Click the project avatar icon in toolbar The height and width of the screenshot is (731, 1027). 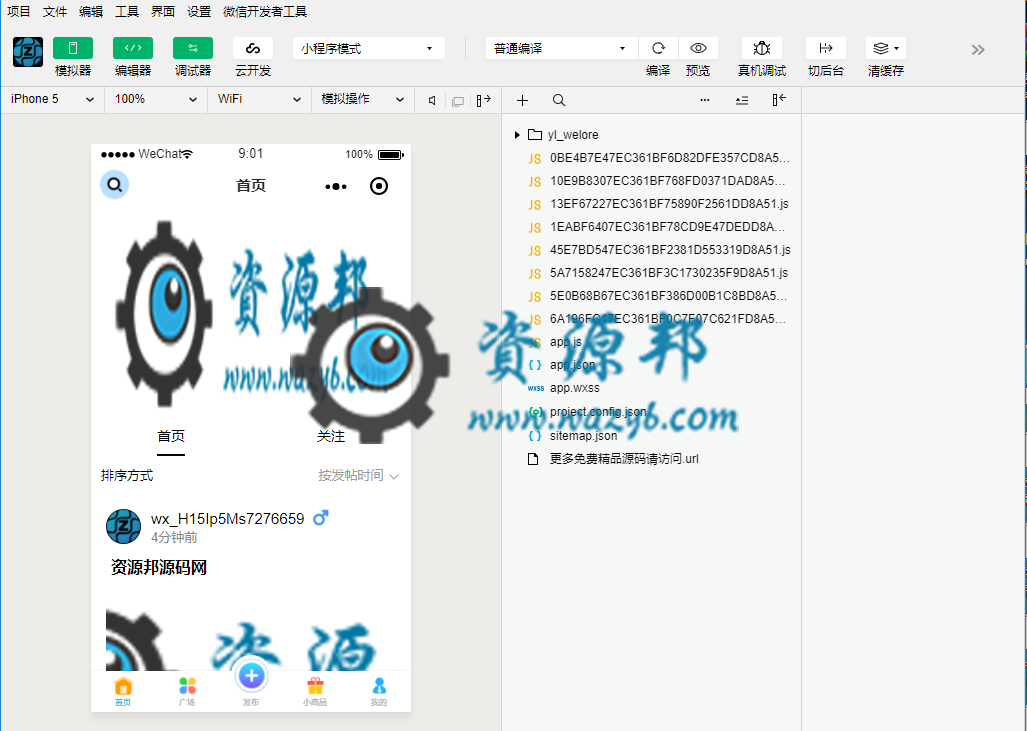tap(28, 52)
